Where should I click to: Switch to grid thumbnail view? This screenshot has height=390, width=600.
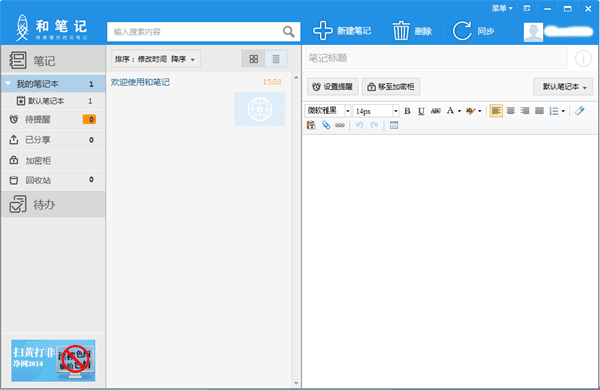pyautogui.click(x=253, y=59)
